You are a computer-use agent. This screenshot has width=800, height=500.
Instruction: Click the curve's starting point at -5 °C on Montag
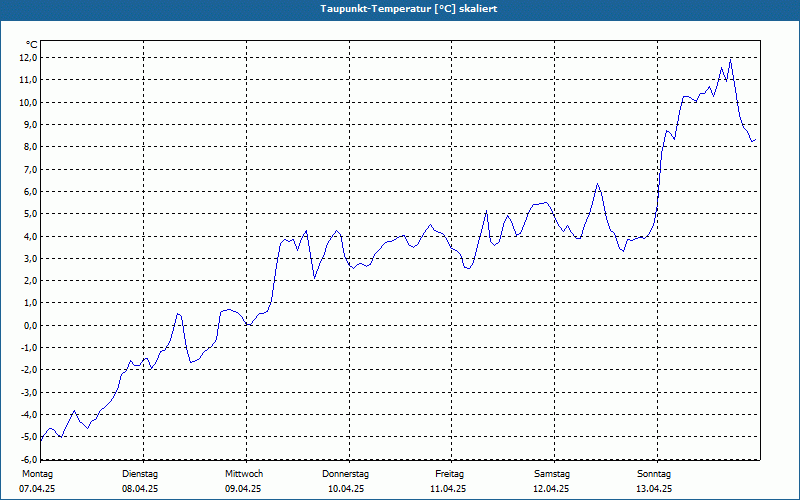tap(41, 439)
